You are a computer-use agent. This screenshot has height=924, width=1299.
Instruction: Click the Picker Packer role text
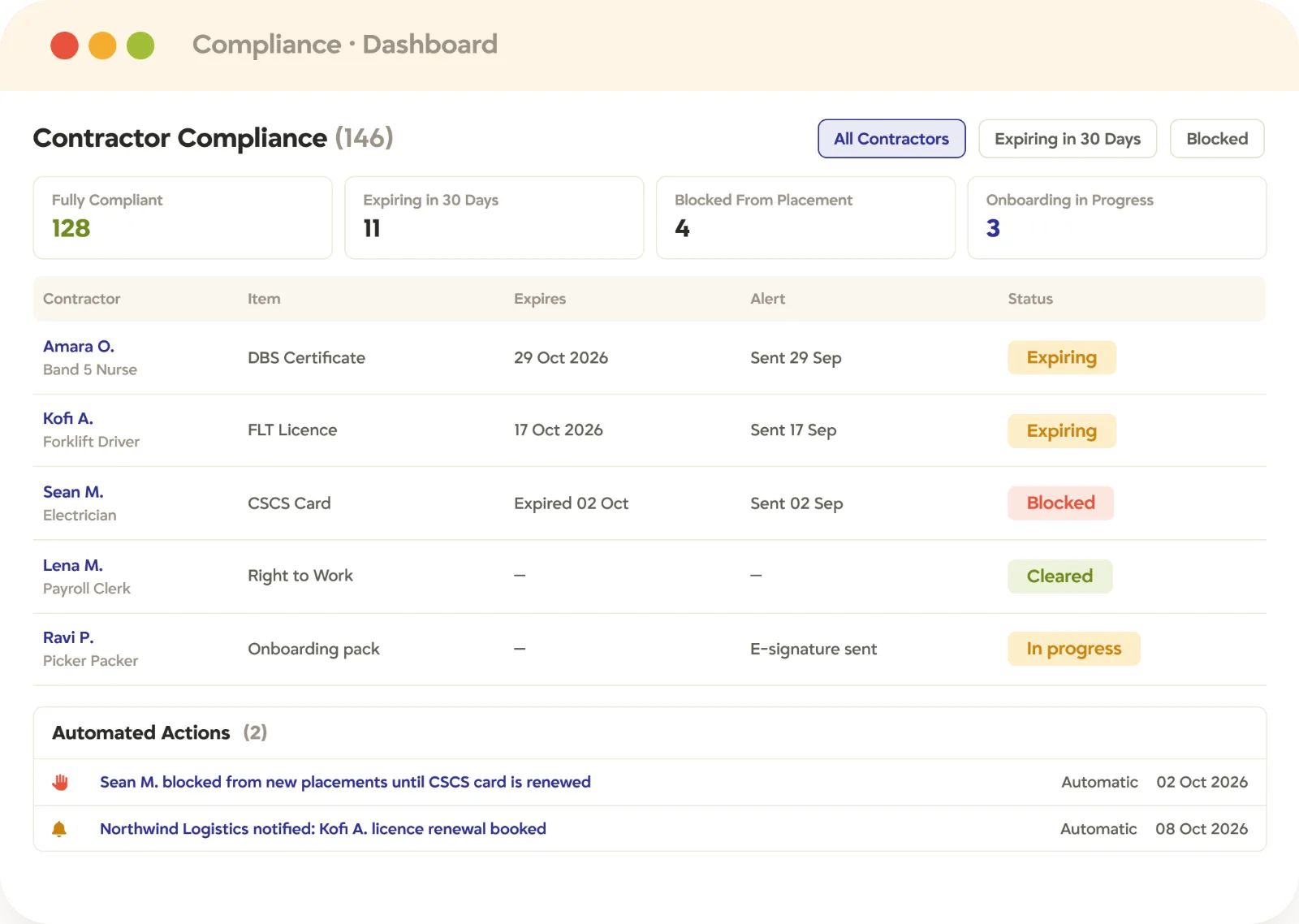coord(90,661)
